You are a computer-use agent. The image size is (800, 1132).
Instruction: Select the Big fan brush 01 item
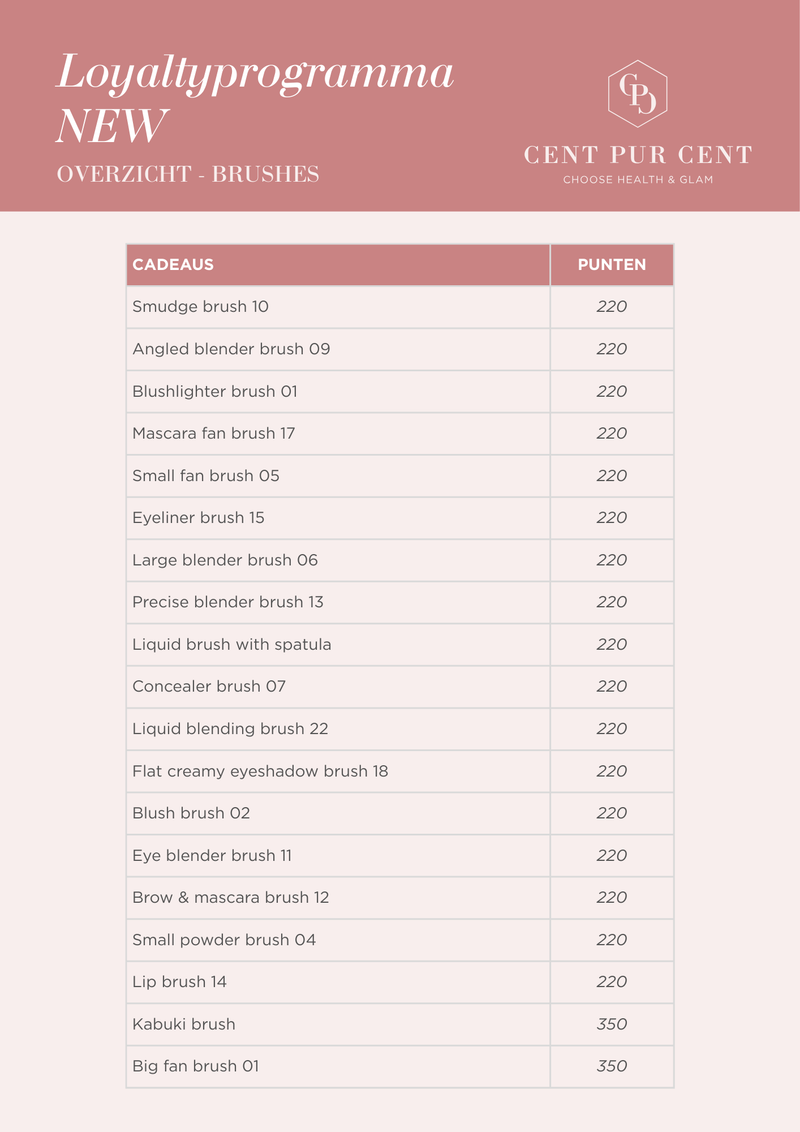[x=195, y=1066]
